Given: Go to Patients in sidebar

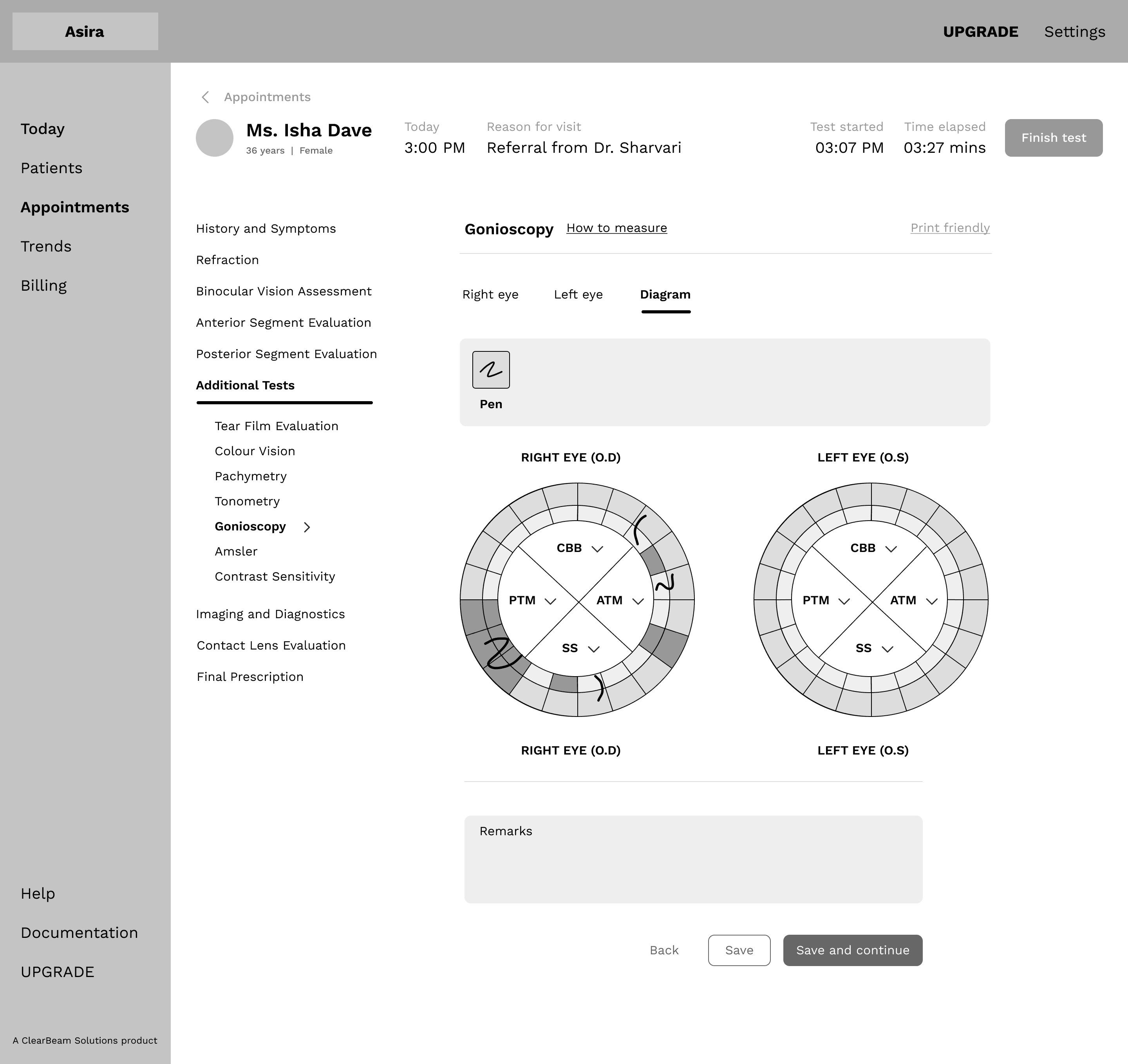Looking at the screenshot, I should 52,168.
